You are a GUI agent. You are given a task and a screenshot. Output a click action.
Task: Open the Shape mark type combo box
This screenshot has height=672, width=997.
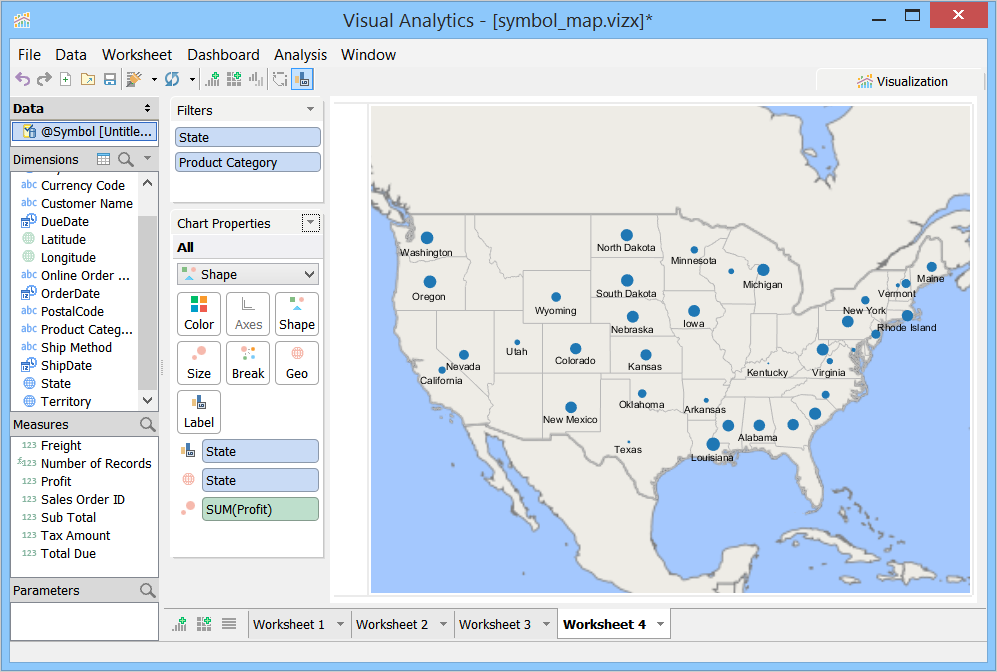coord(247,275)
